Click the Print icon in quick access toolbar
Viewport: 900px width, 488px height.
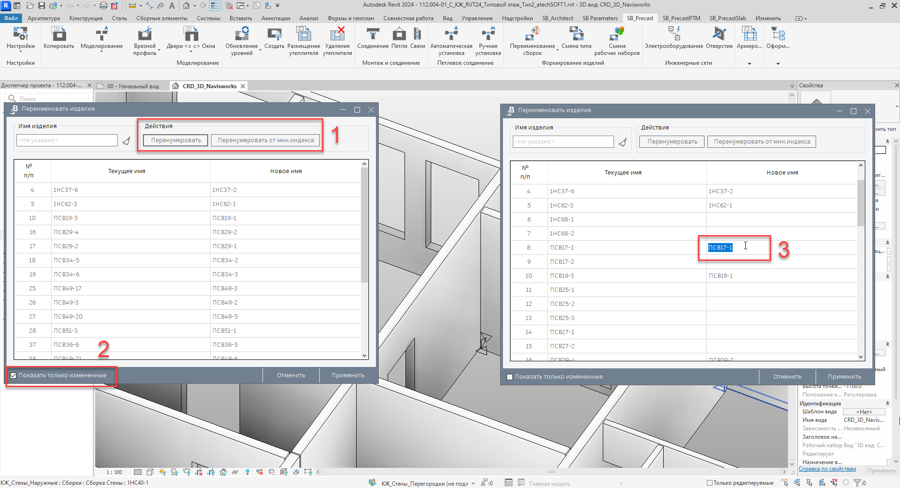(103, 5)
